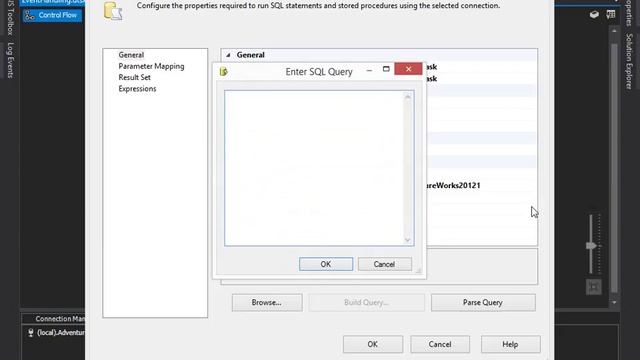This screenshot has height=360, width=640.
Task: Open the Result Set page
Action: [134, 77]
